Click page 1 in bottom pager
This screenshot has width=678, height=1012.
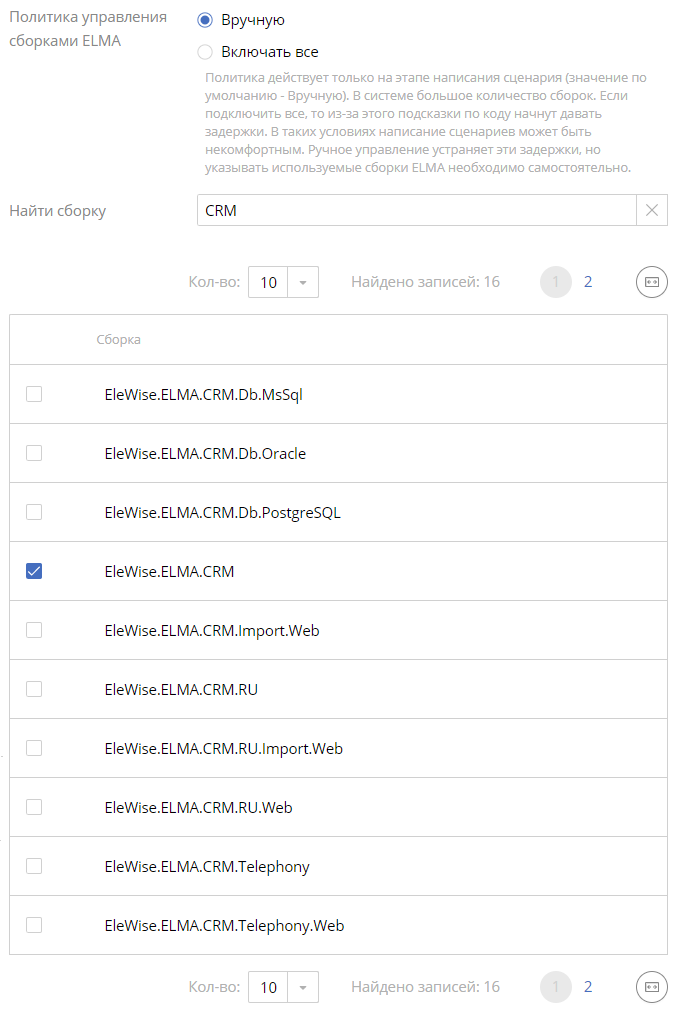coord(556,987)
